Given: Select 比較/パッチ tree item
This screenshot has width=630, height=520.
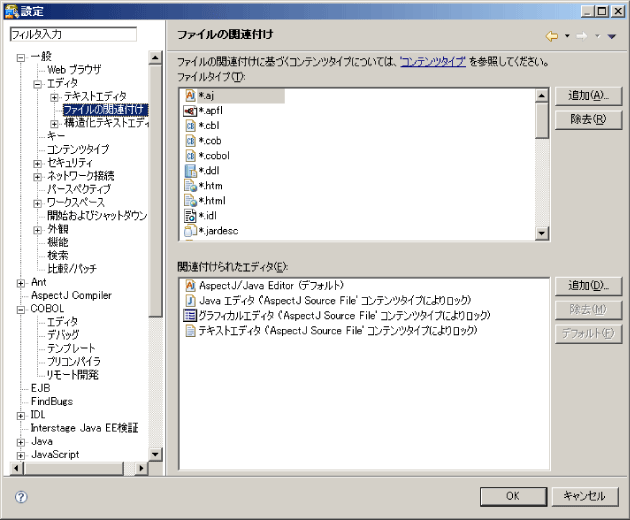Looking at the screenshot, I should coord(72,268).
